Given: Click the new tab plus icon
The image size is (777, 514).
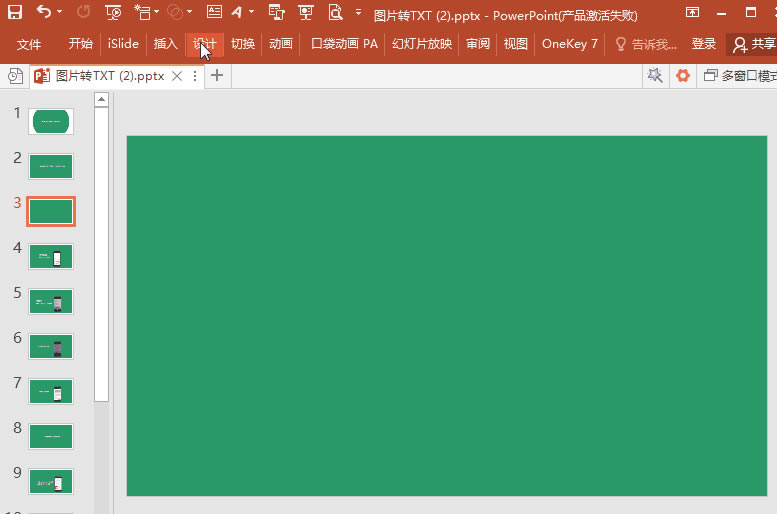Looking at the screenshot, I should coord(216,75).
